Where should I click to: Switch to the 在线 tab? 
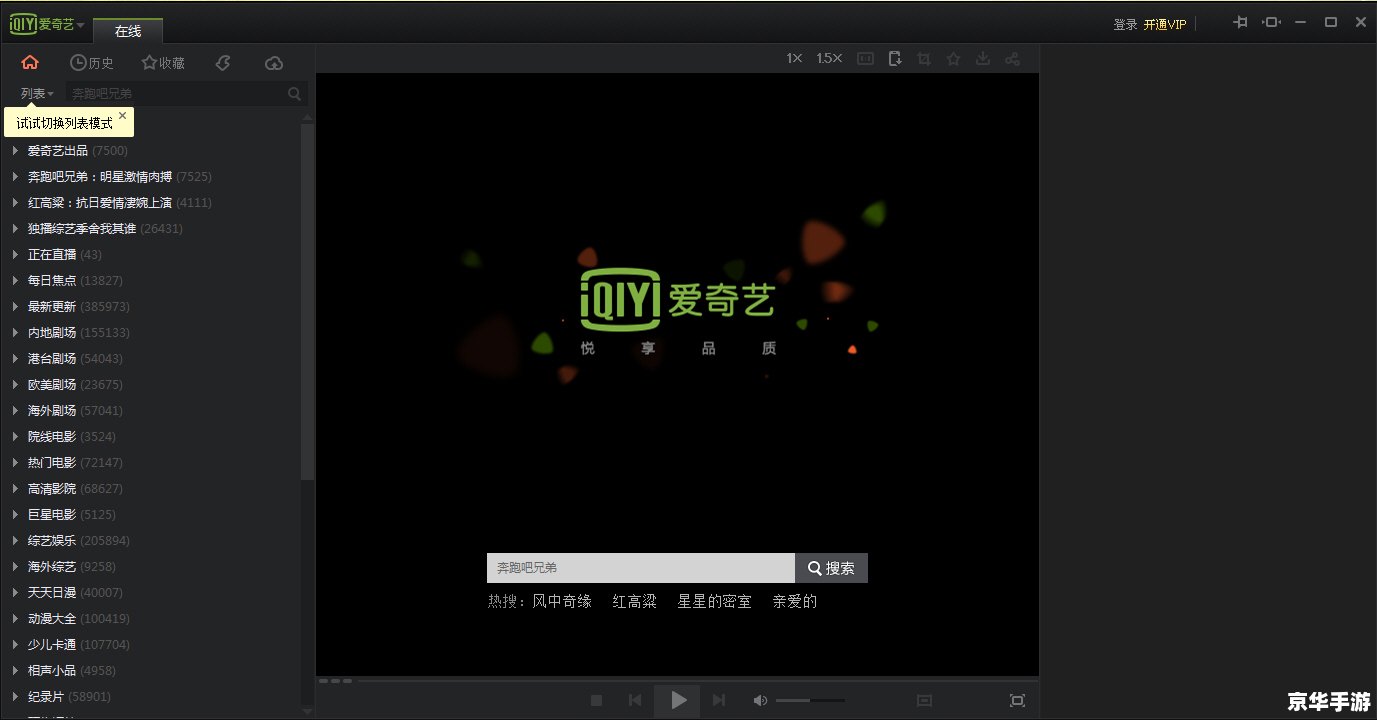[128, 31]
